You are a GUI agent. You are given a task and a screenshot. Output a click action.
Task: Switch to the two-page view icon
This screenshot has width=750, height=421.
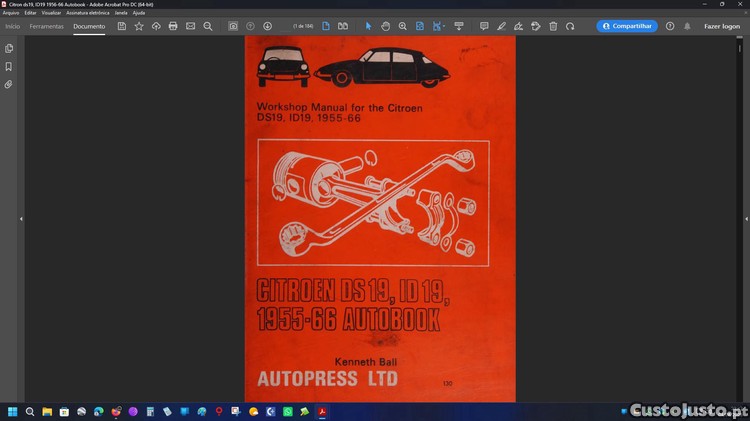(343, 26)
